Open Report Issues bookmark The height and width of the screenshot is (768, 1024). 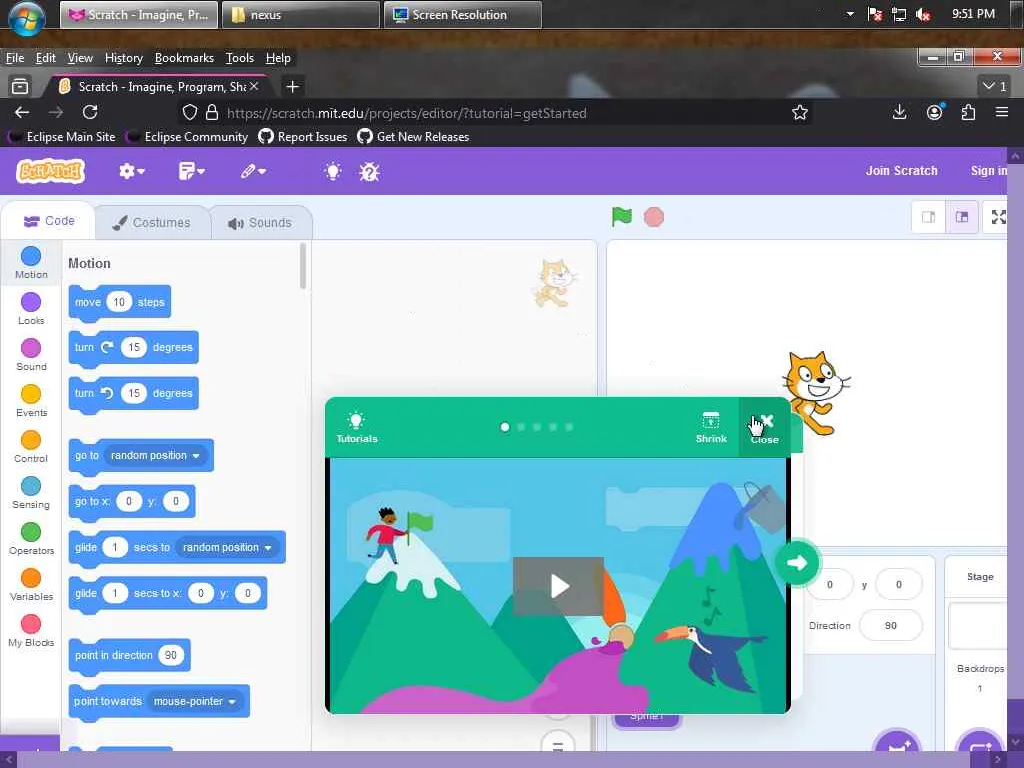[x=303, y=136]
